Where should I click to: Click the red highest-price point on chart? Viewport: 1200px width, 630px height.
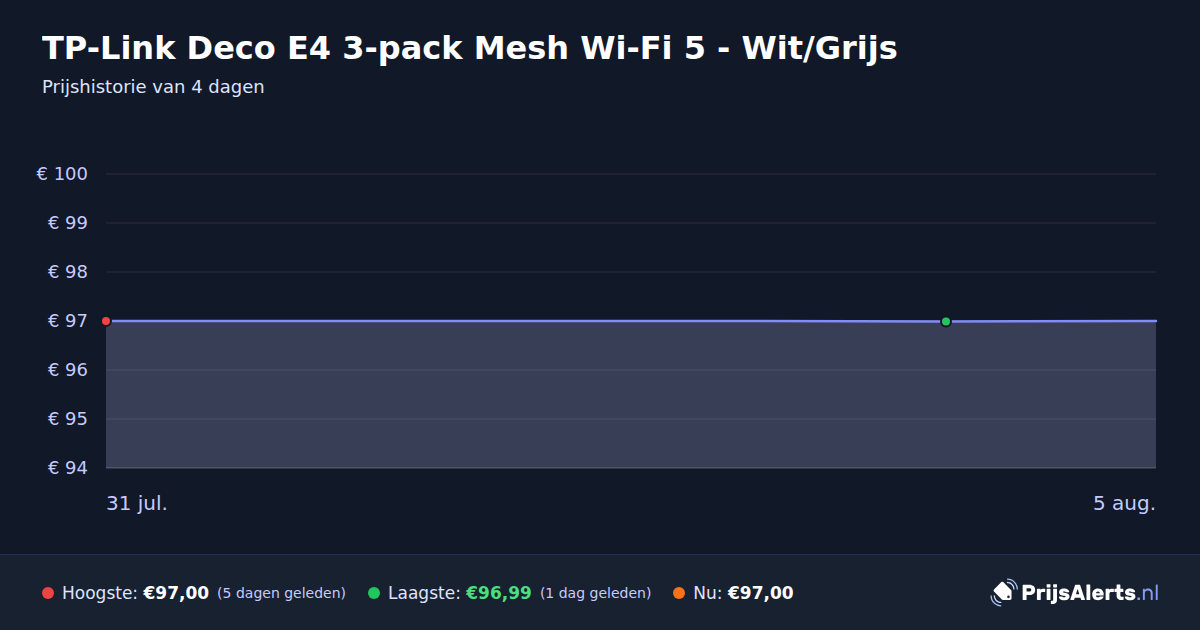(x=106, y=321)
